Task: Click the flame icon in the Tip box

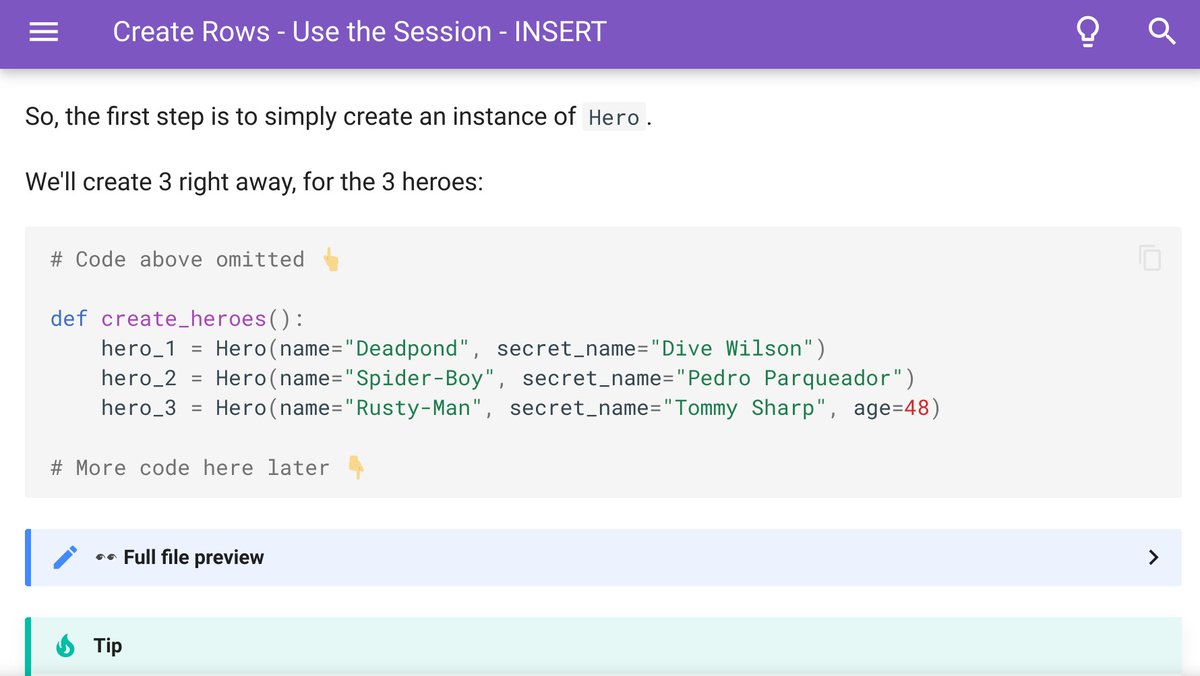Action: coord(66,646)
